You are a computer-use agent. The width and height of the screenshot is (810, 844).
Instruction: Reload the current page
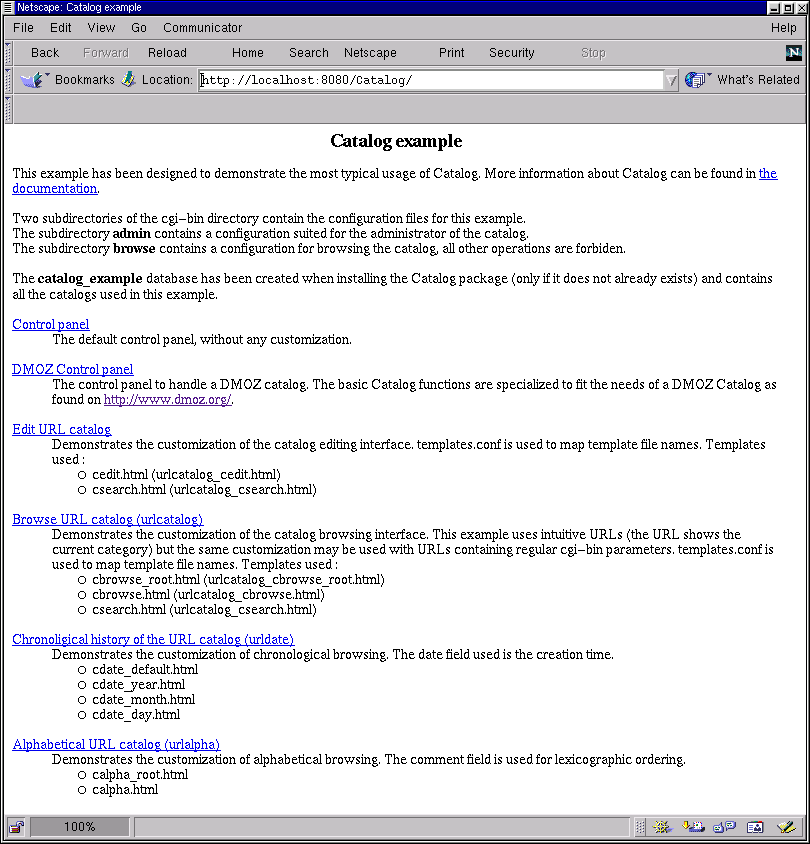pyautogui.click(x=166, y=52)
